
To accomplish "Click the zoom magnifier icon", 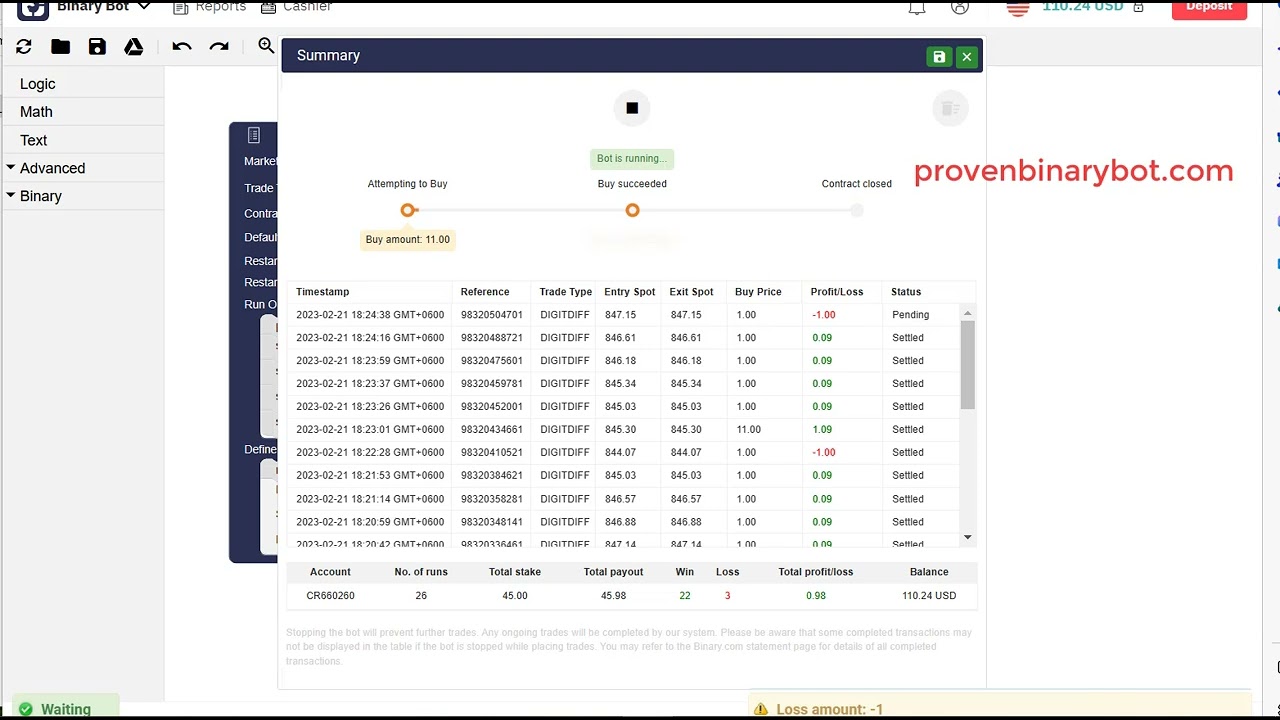I will click(266, 46).
